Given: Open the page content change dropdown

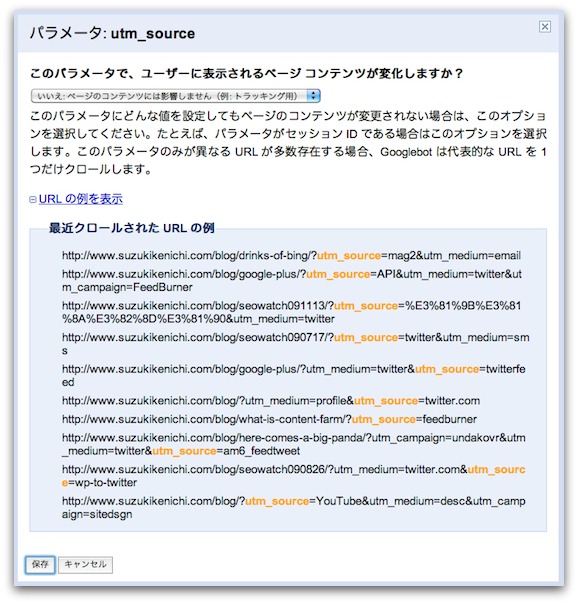Looking at the screenshot, I should click(176, 96).
